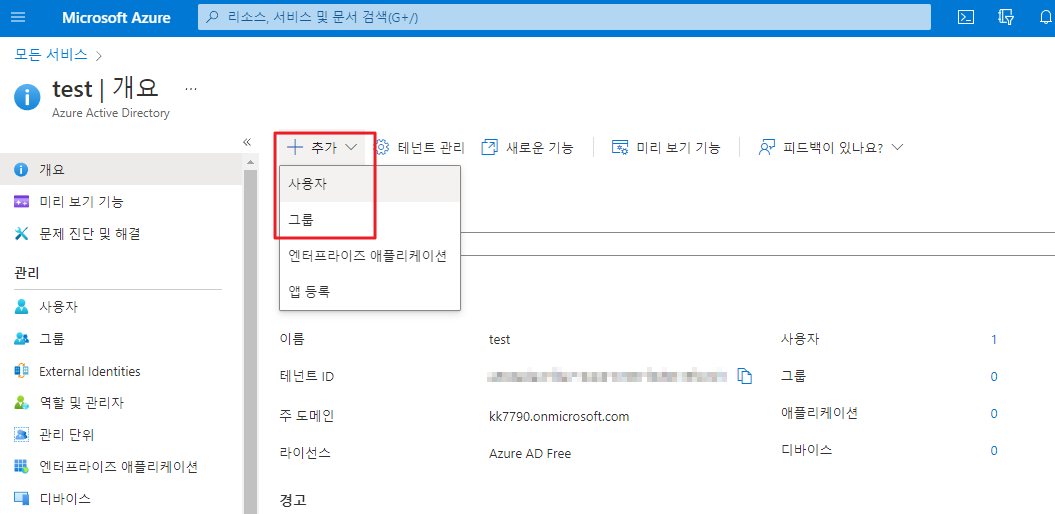
Task: Click the 경고 heading
Action: [x=293, y=500]
